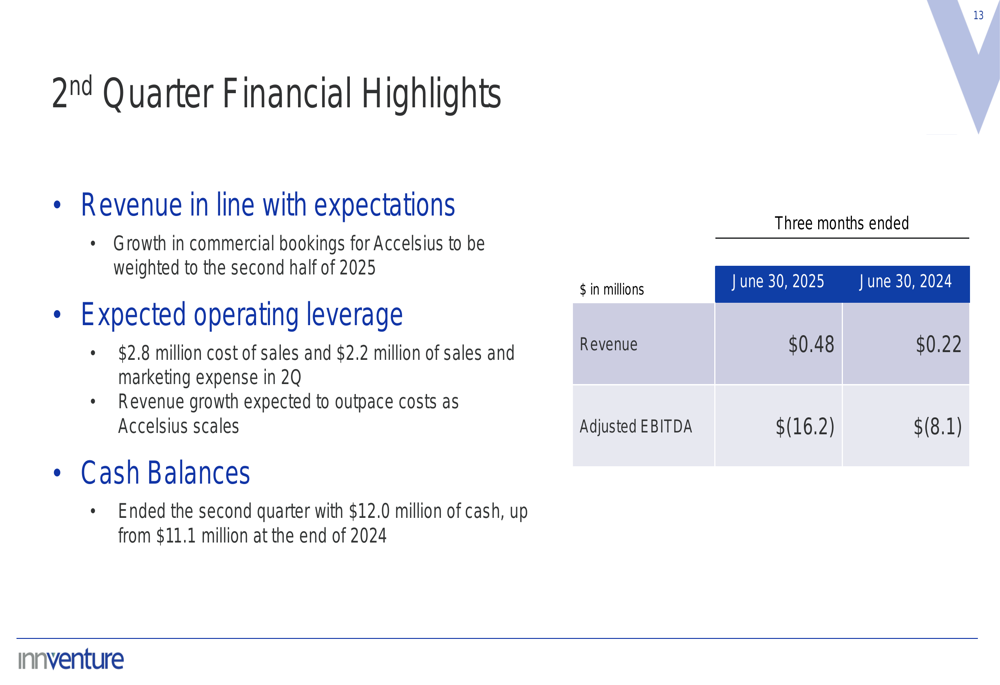Select 'Revenue in line with expectations' heading
Viewport: 1000px width, 685px height.
268,205
